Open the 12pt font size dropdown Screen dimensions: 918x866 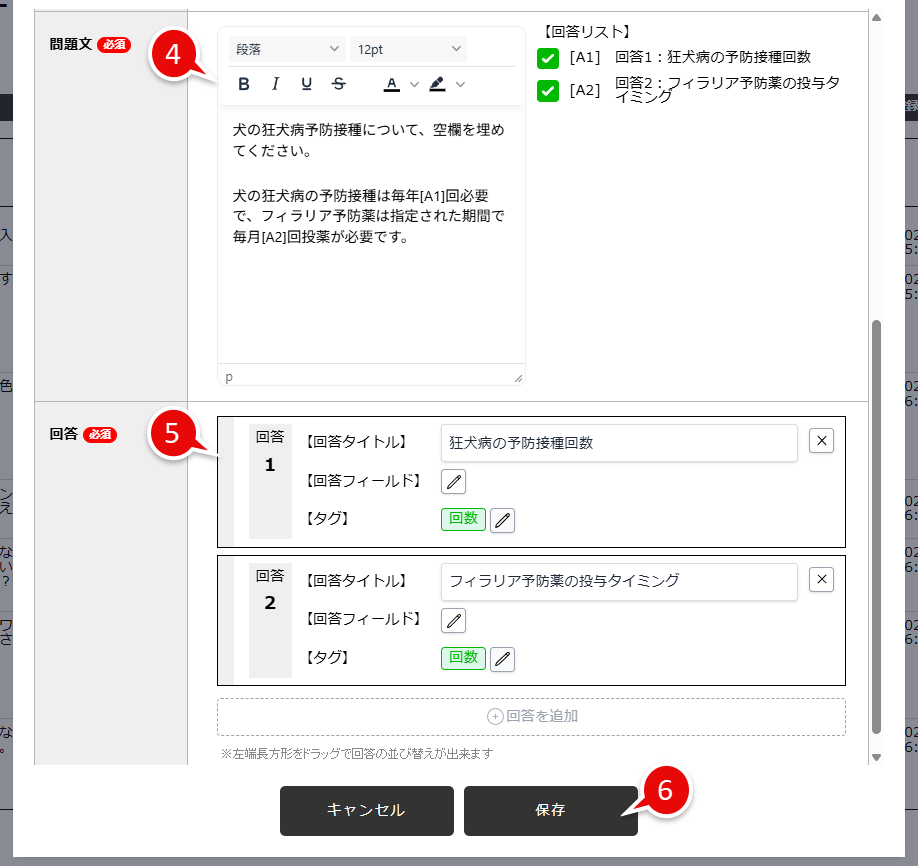point(408,48)
